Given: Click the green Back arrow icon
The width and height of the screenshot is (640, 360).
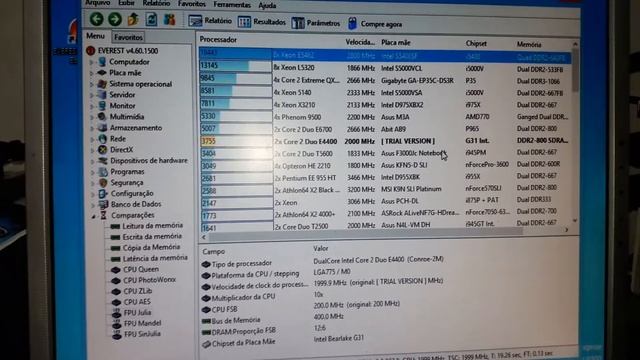Looking at the screenshot, I should pos(97,19).
